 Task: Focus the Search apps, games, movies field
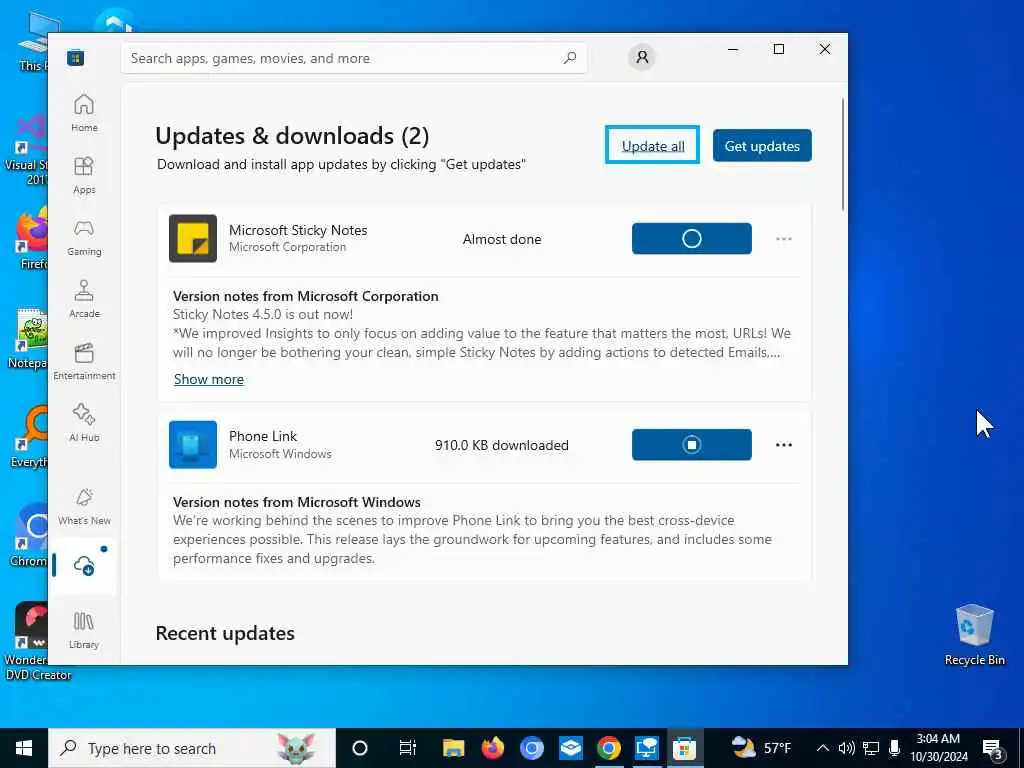(354, 58)
